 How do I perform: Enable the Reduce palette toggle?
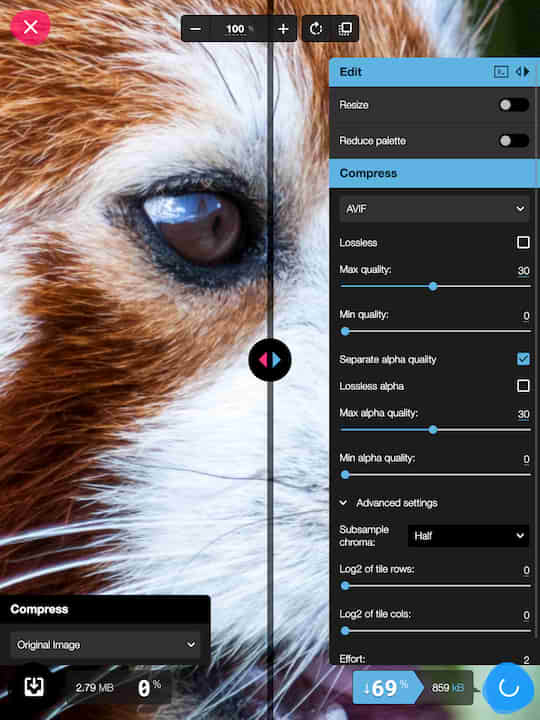[514, 141]
